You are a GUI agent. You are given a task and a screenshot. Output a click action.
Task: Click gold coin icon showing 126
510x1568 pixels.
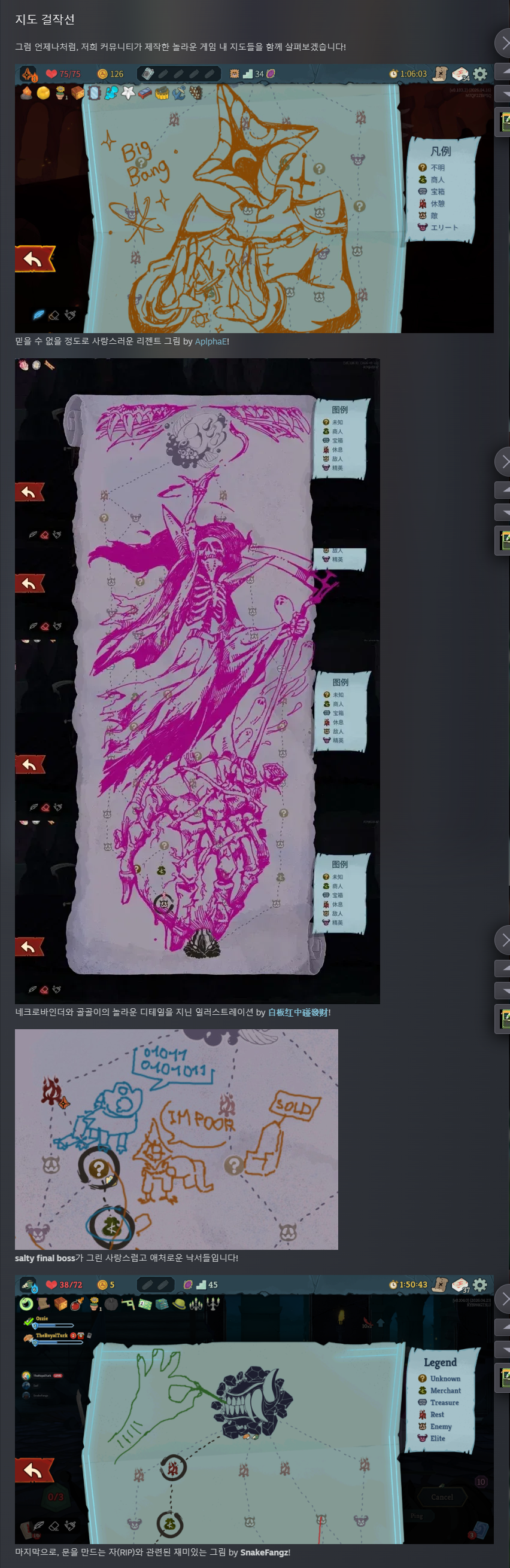[102, 74]
